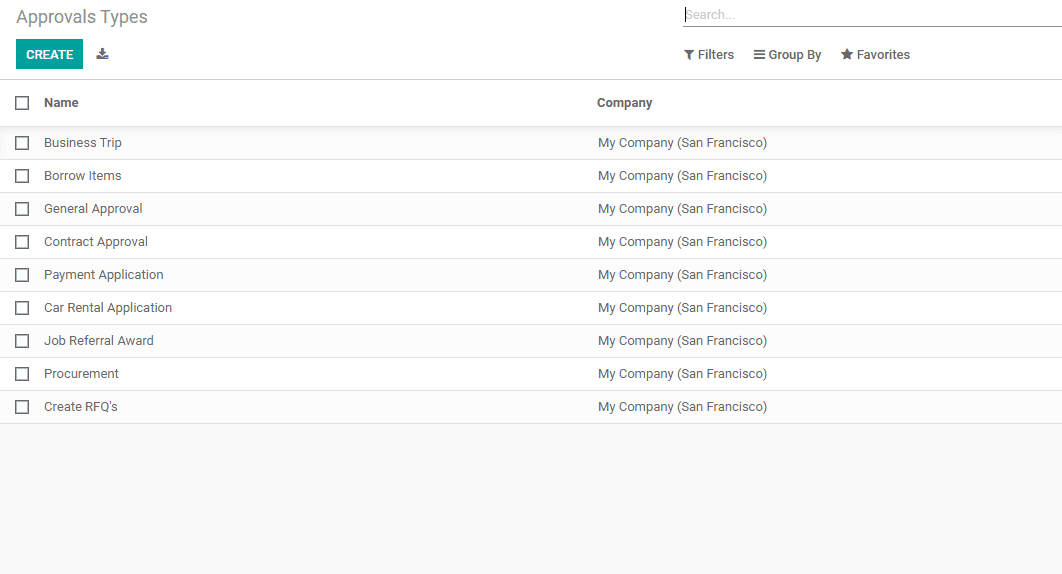Click the star icon beside Favorites
The width and height of the screenshot is (1062, 574).
pyautogui.click(x=847, y=54)
